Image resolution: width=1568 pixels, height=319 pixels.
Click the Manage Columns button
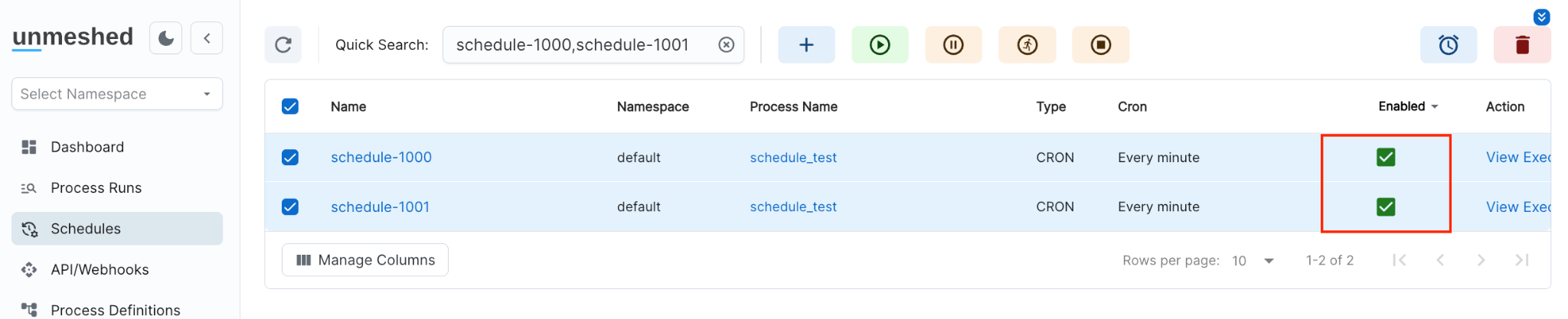[365, 260]
